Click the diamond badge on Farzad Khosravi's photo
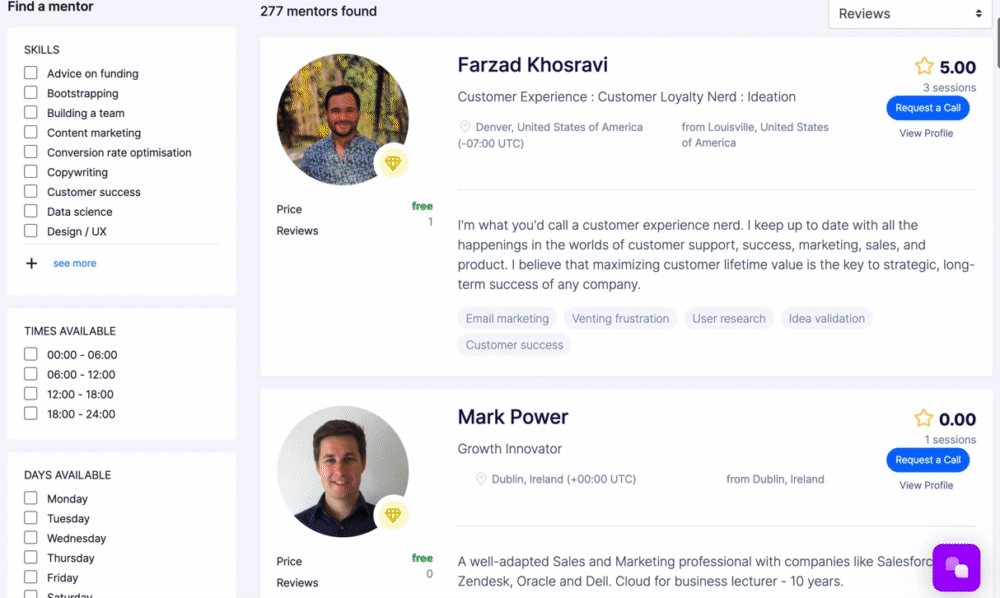 coord(392,163)
